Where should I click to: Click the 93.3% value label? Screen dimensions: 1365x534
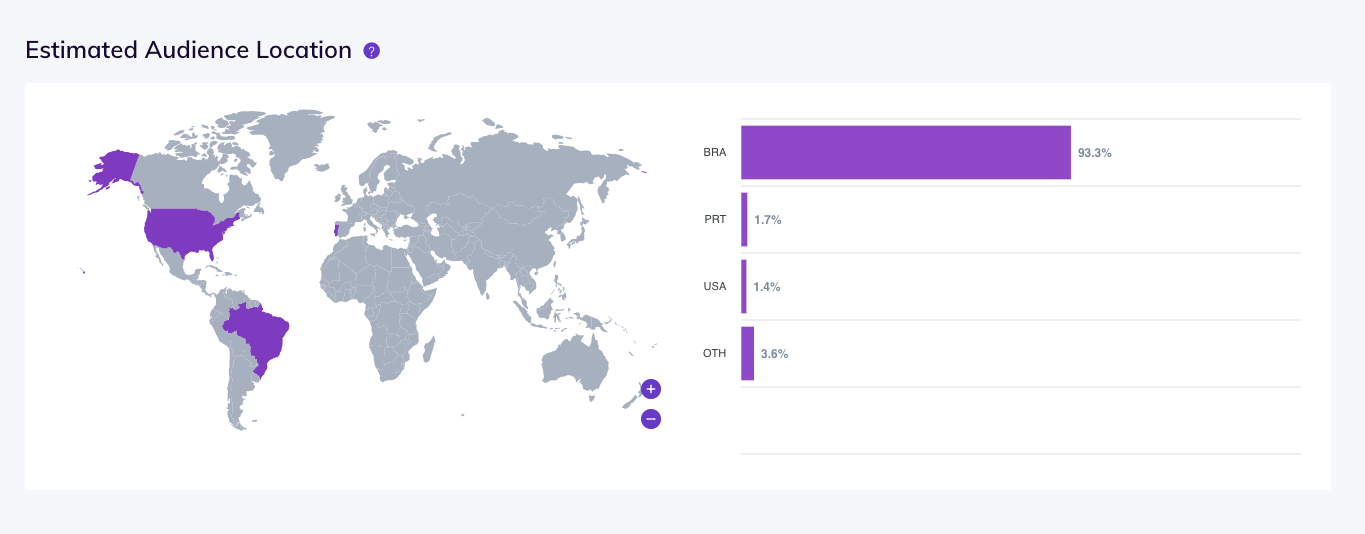tap(1095, 153)
